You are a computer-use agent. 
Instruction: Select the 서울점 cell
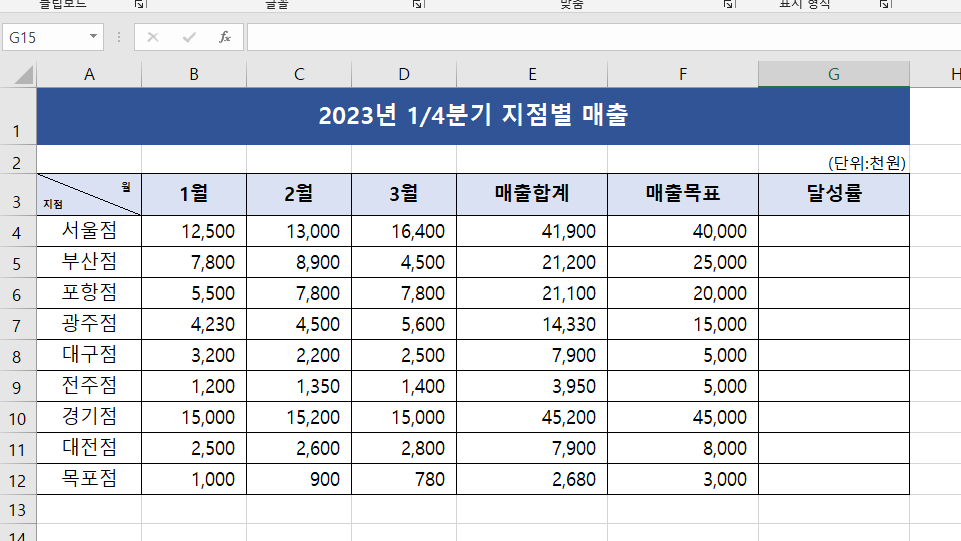pyautogui.click(x=89, y=231)
